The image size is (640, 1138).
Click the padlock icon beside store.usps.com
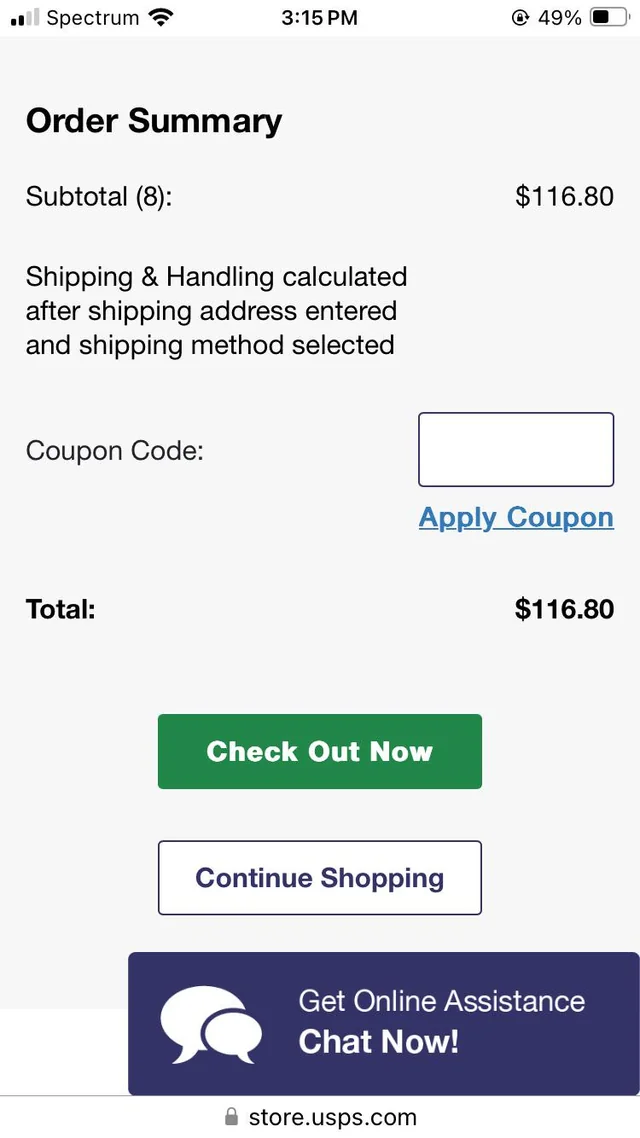point(229,1117)
